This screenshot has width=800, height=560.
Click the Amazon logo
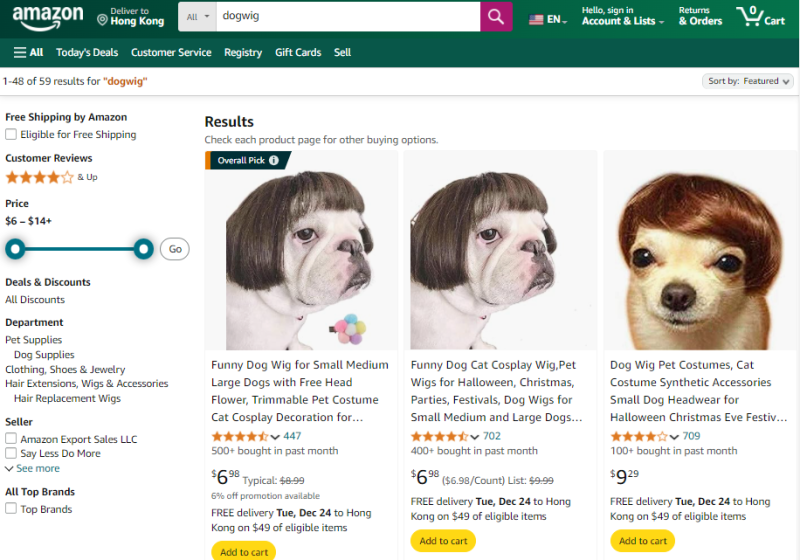coord(47,18)
